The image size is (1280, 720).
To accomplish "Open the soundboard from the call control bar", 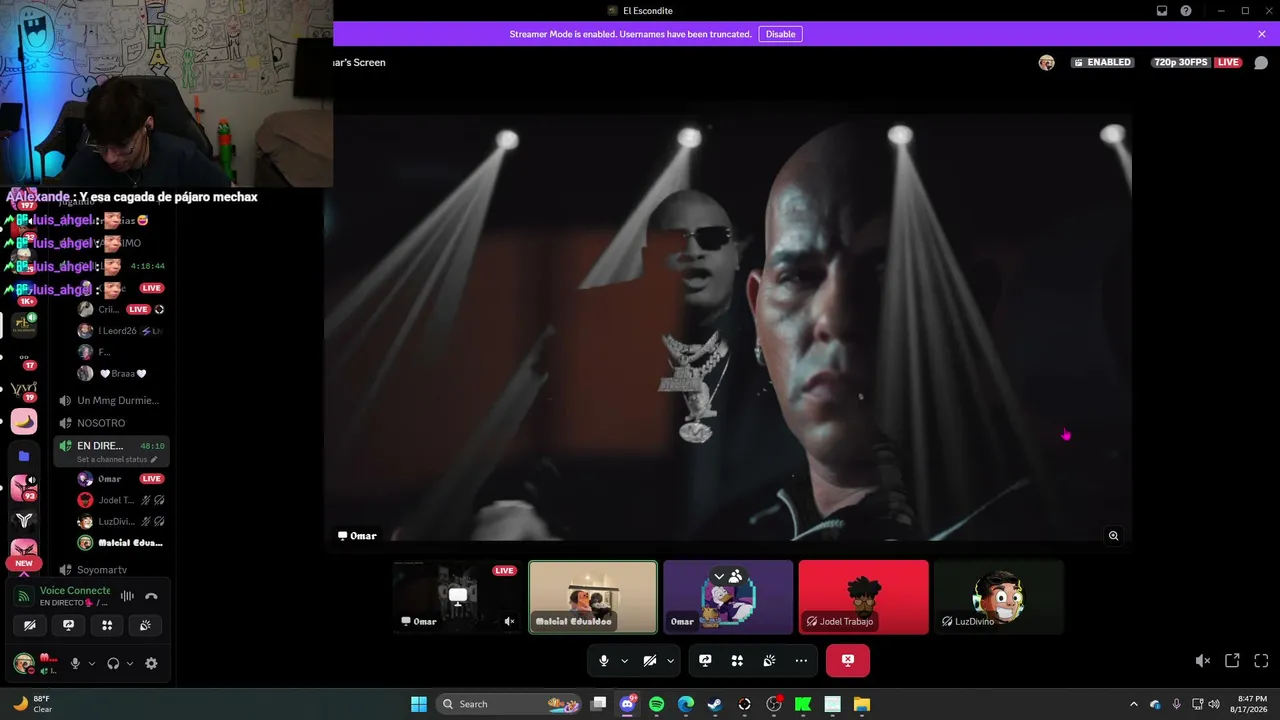I will click(x=769, y=661).
